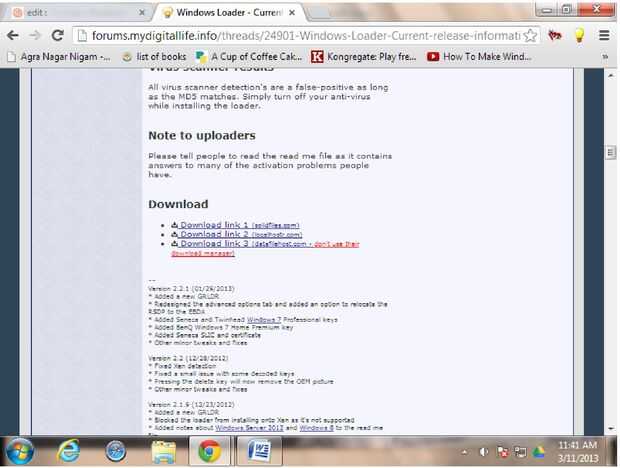
Task: Switch to the Chrome taskbar button
Action: click(210, 451)
